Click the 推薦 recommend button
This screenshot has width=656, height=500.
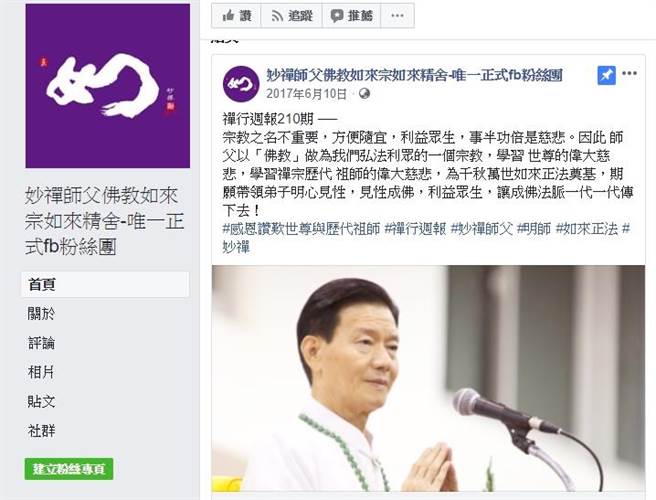coord(351,16)
